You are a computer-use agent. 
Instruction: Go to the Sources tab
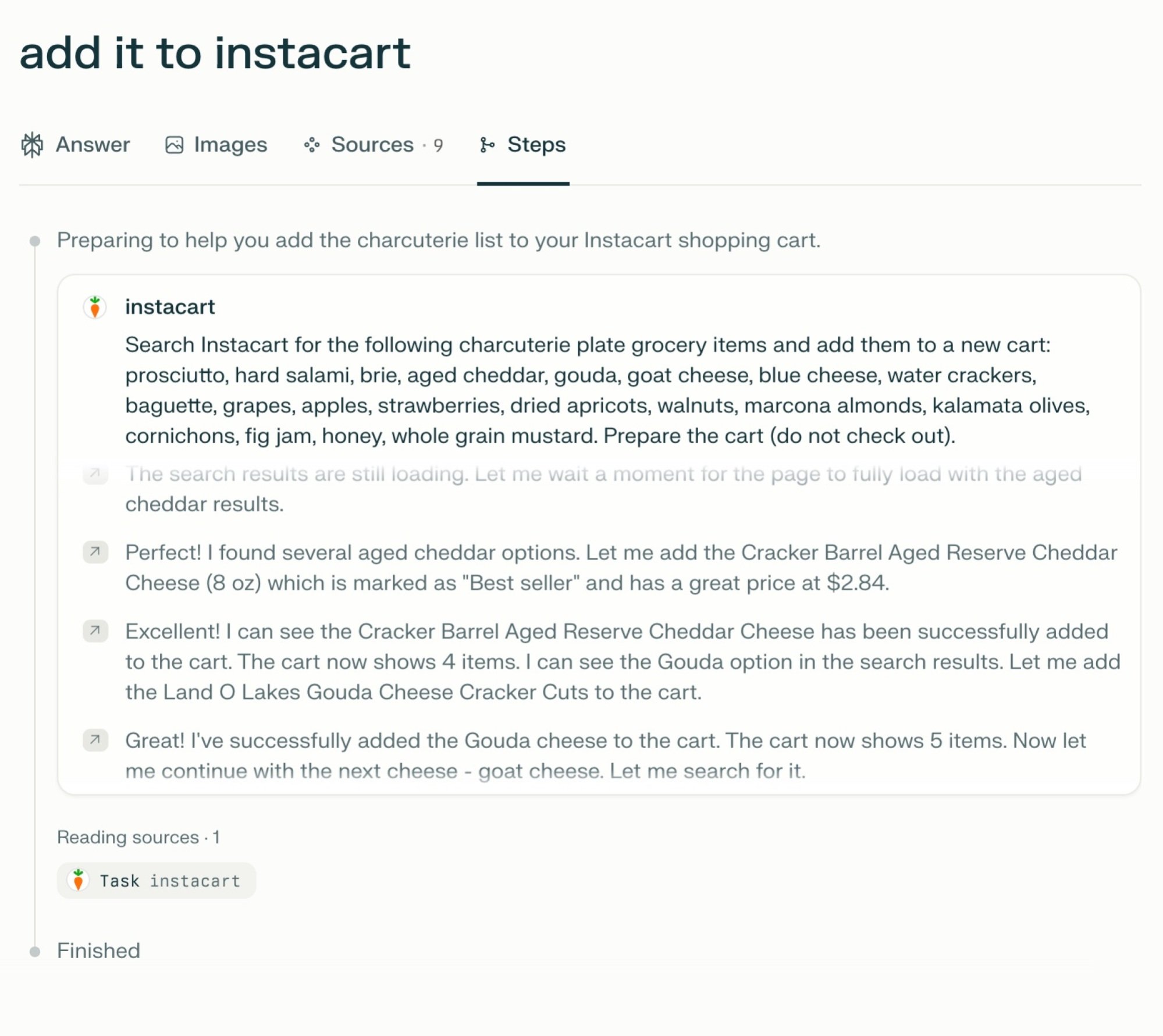coord(372,145)
